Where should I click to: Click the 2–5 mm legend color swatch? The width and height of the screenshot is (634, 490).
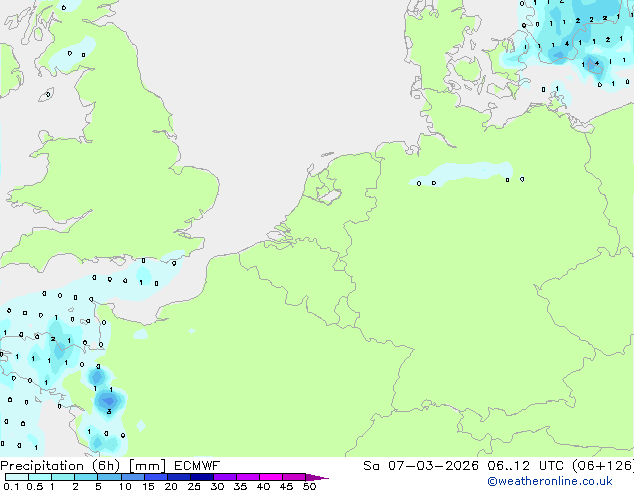(86, 477)
